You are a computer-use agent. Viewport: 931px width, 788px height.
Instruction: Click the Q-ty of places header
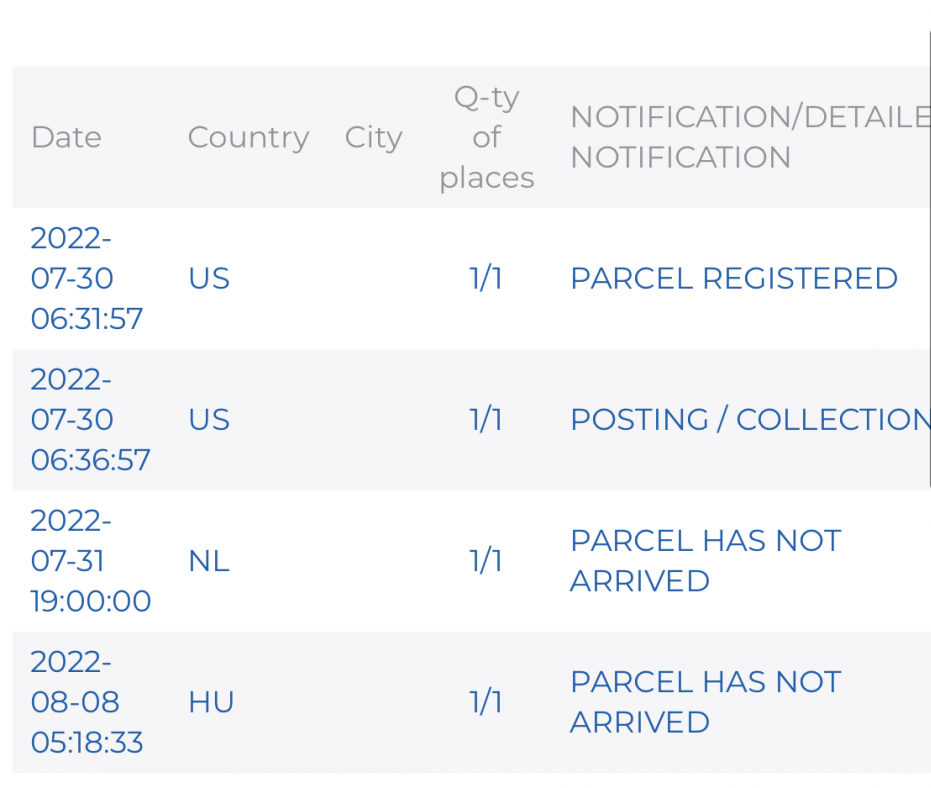click(486, 137)
